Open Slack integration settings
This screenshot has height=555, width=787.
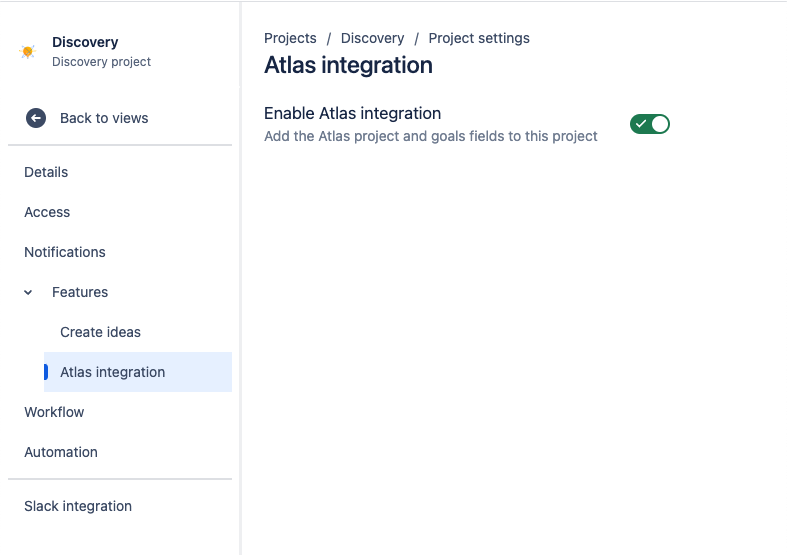(78, 506)
